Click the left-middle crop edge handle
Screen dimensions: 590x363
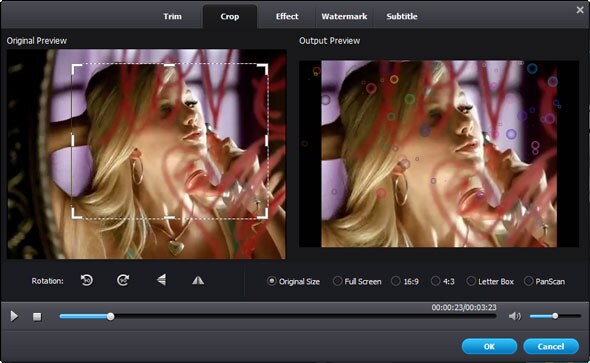coord(73,140)
